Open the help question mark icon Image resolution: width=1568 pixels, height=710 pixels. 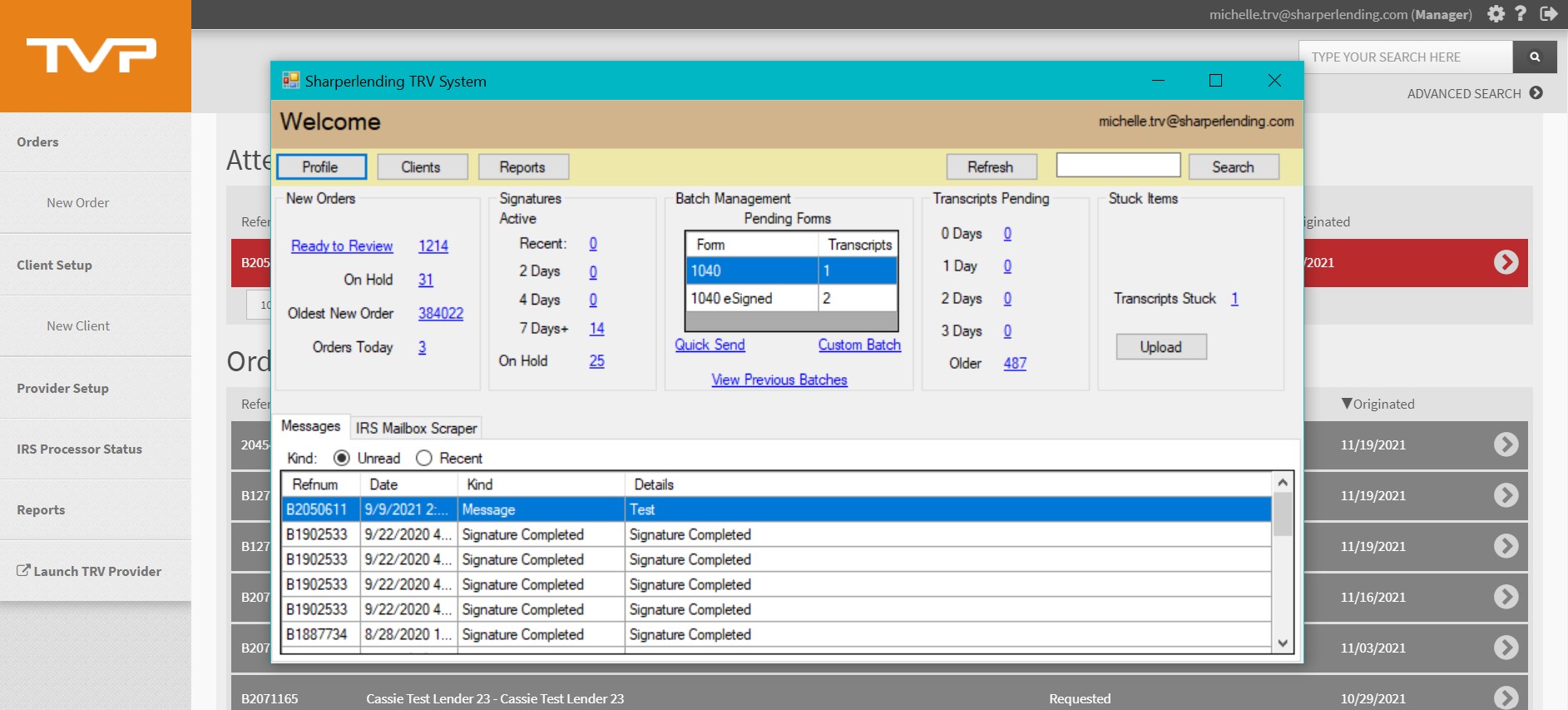(x=1521, y=14)
